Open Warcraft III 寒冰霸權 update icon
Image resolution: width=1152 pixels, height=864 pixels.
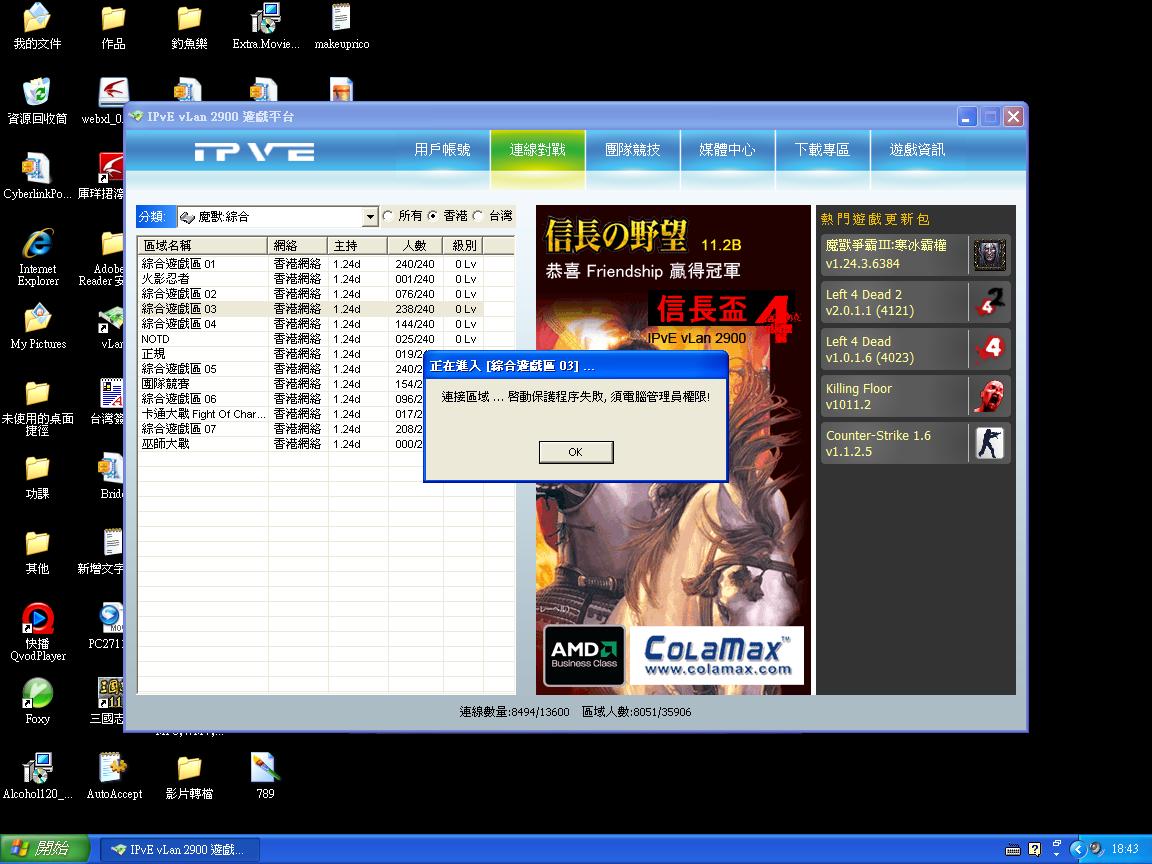990,255
